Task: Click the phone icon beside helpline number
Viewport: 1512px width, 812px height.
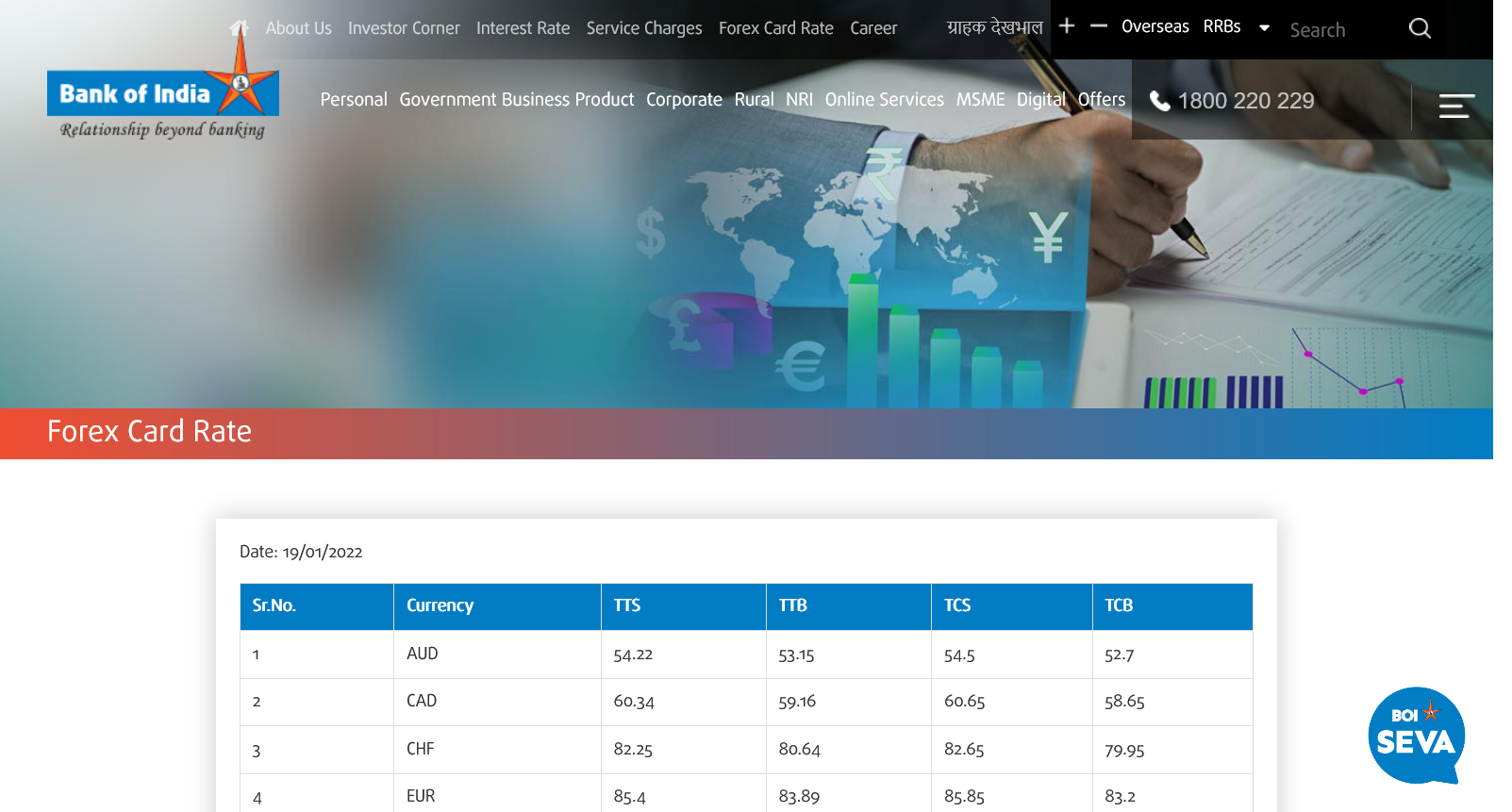Action: click(x=1159, y=101)
